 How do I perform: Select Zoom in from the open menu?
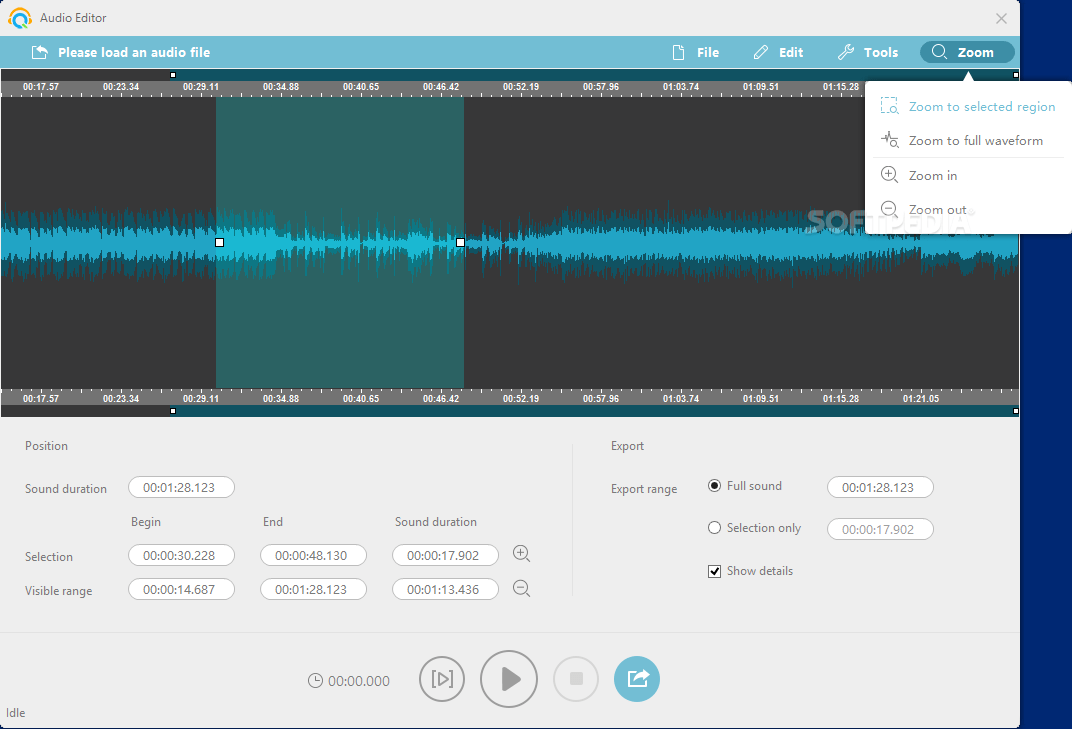930,174
